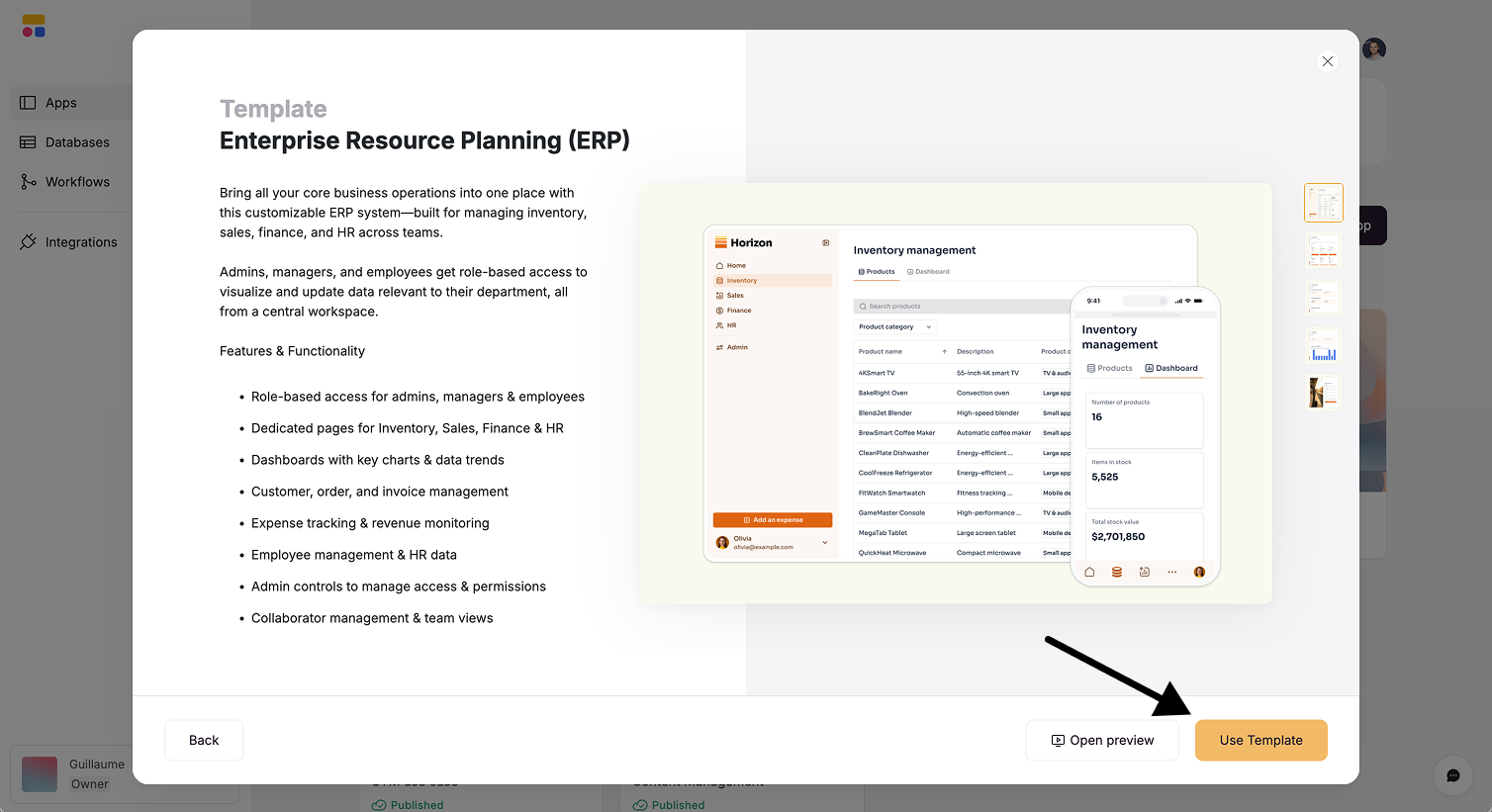Select the Products tab in Inventory management
Image resolution: width=1492 pixels, height=812 pixels.
877,271
